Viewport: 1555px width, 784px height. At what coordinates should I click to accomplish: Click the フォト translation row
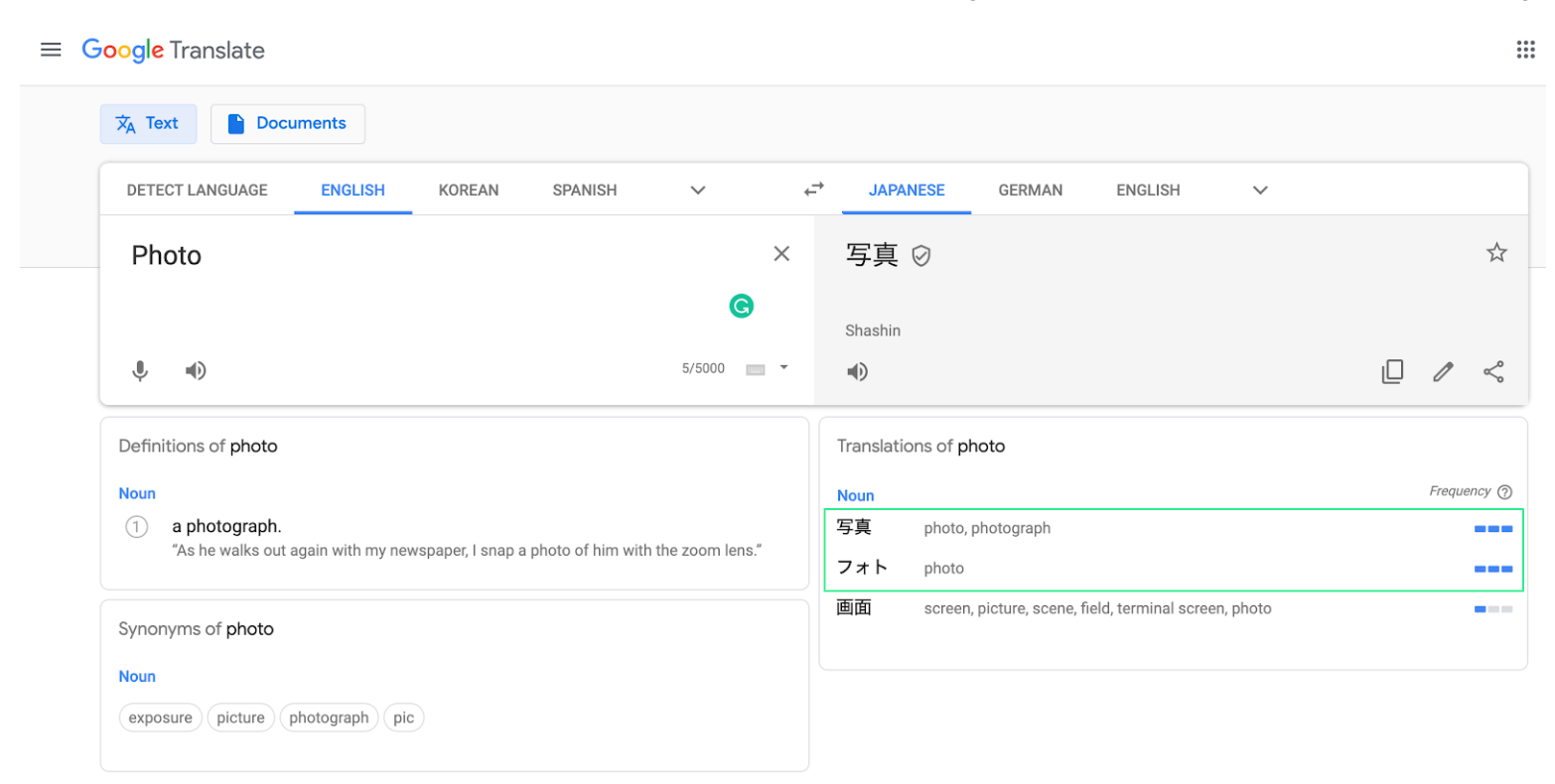1174,569
